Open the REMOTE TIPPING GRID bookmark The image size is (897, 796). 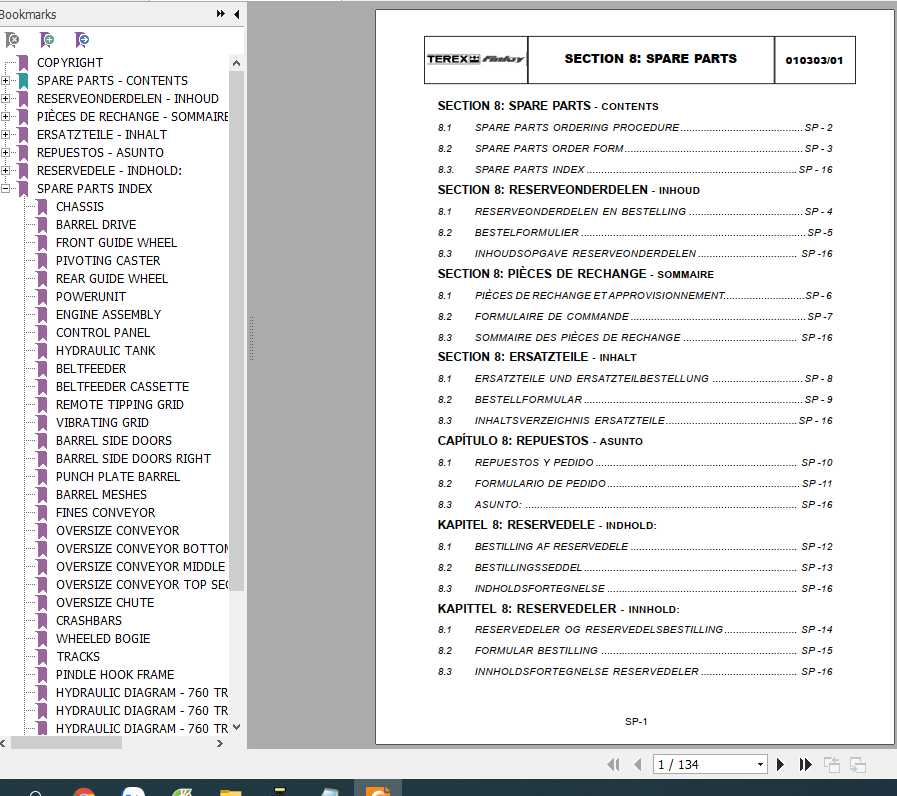(x=120, y=405)
